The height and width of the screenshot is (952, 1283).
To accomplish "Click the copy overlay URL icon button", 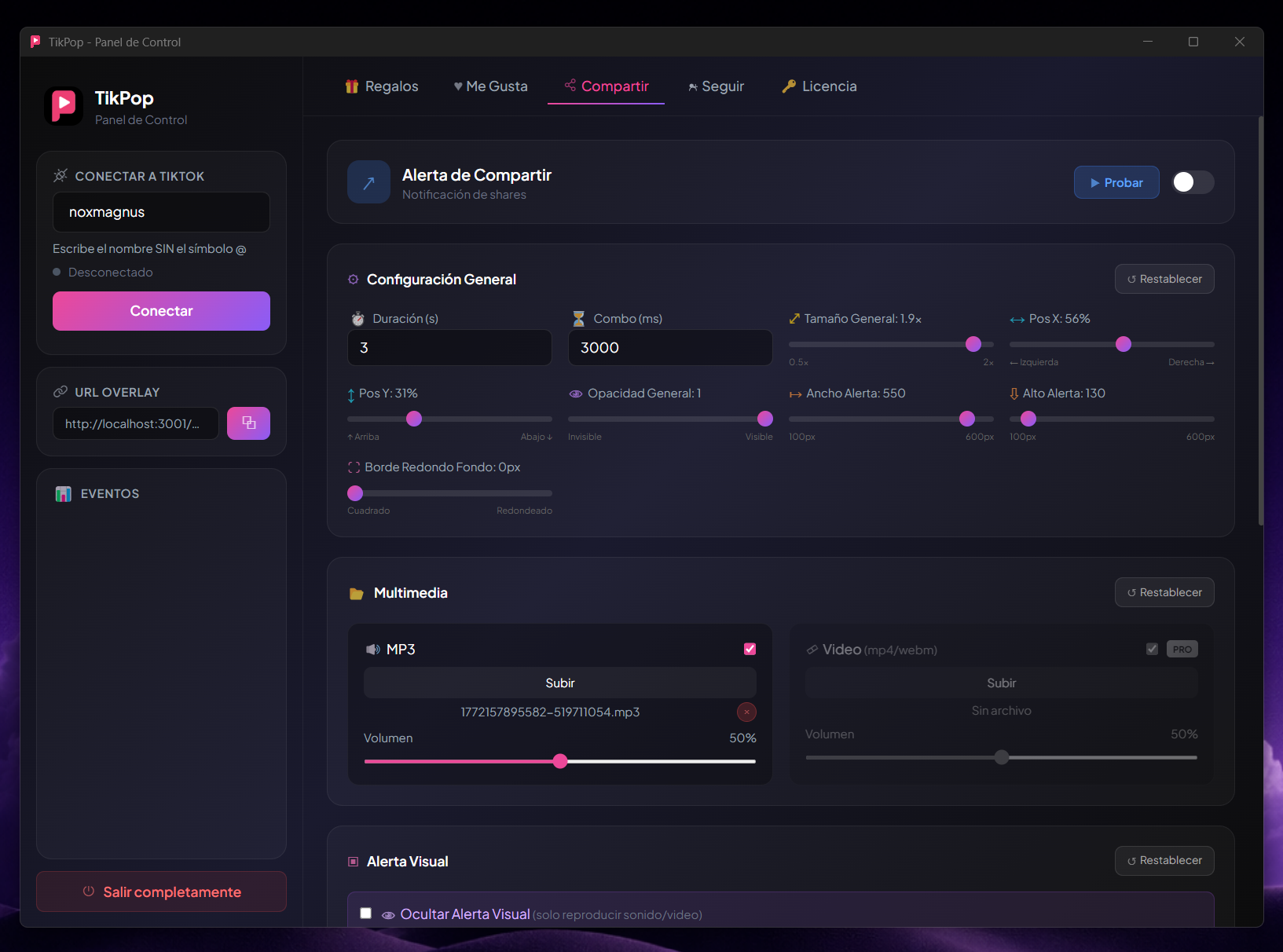I will click(248, 423).
